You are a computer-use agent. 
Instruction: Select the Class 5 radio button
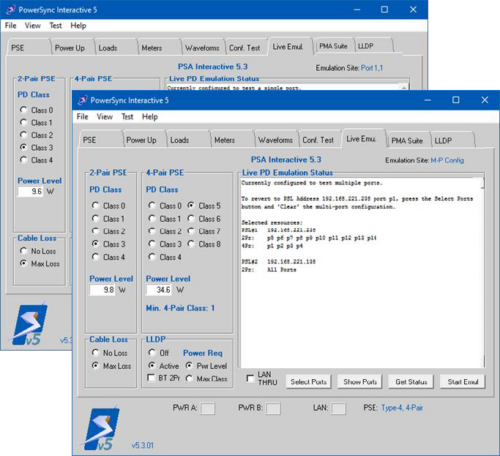point(191,205)
